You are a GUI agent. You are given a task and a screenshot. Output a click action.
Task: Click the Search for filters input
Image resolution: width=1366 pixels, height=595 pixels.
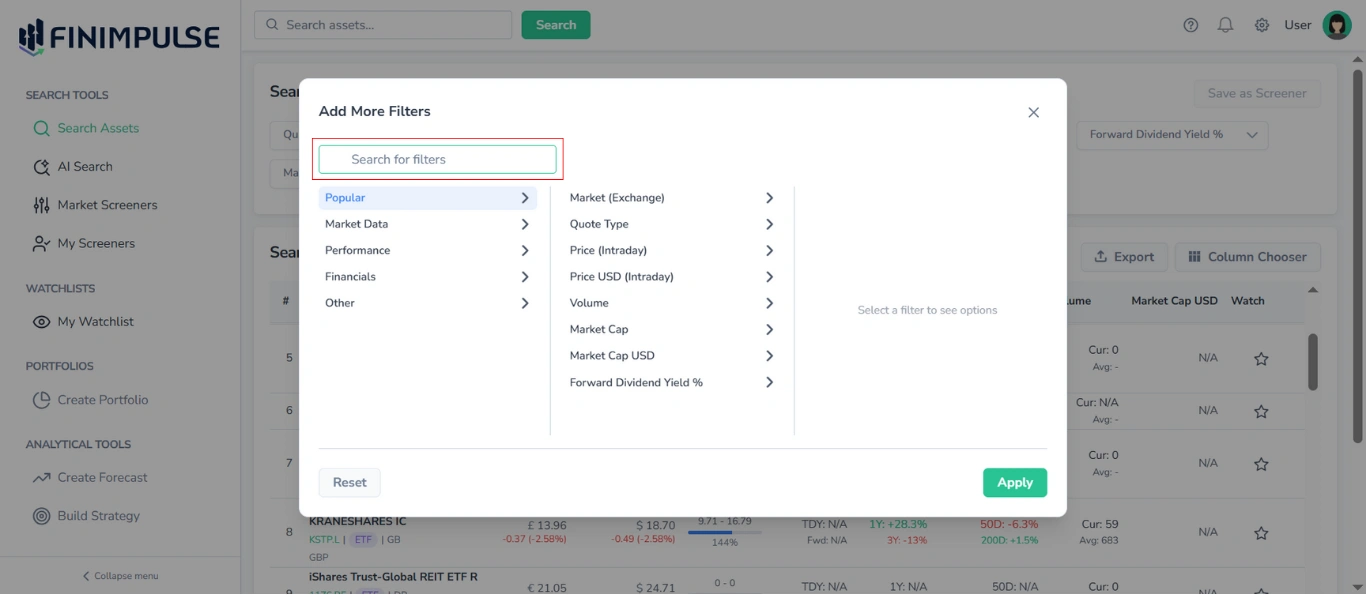(x=436, y=159)
